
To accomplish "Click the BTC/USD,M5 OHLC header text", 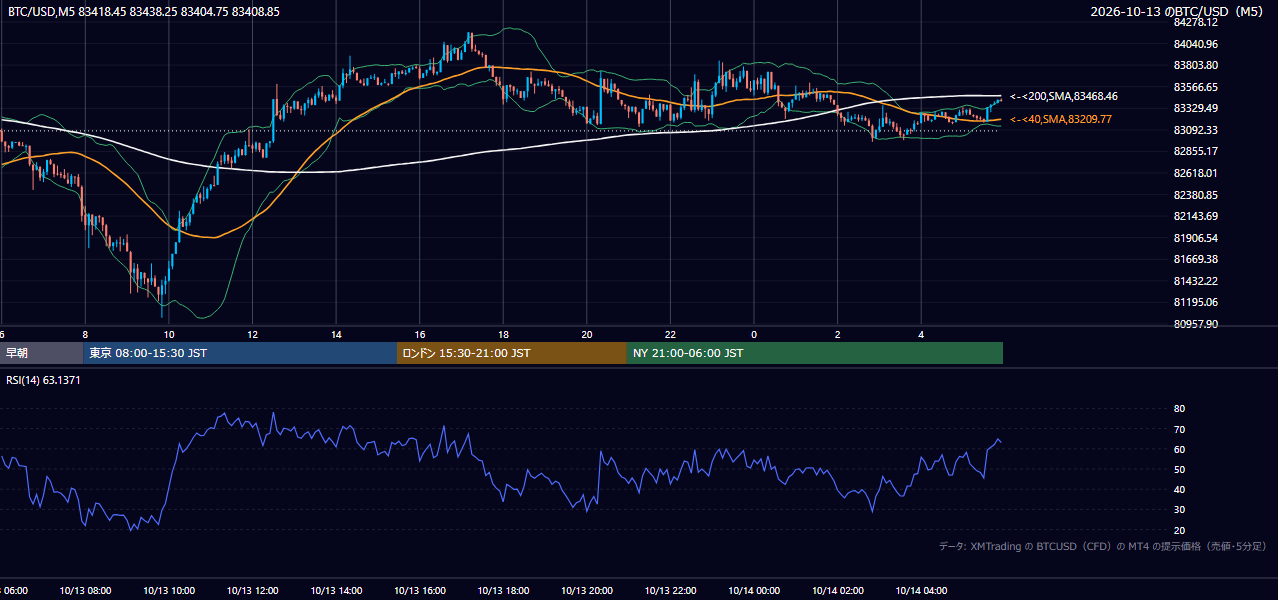I will pyautogui.click(x=144, y=12).
